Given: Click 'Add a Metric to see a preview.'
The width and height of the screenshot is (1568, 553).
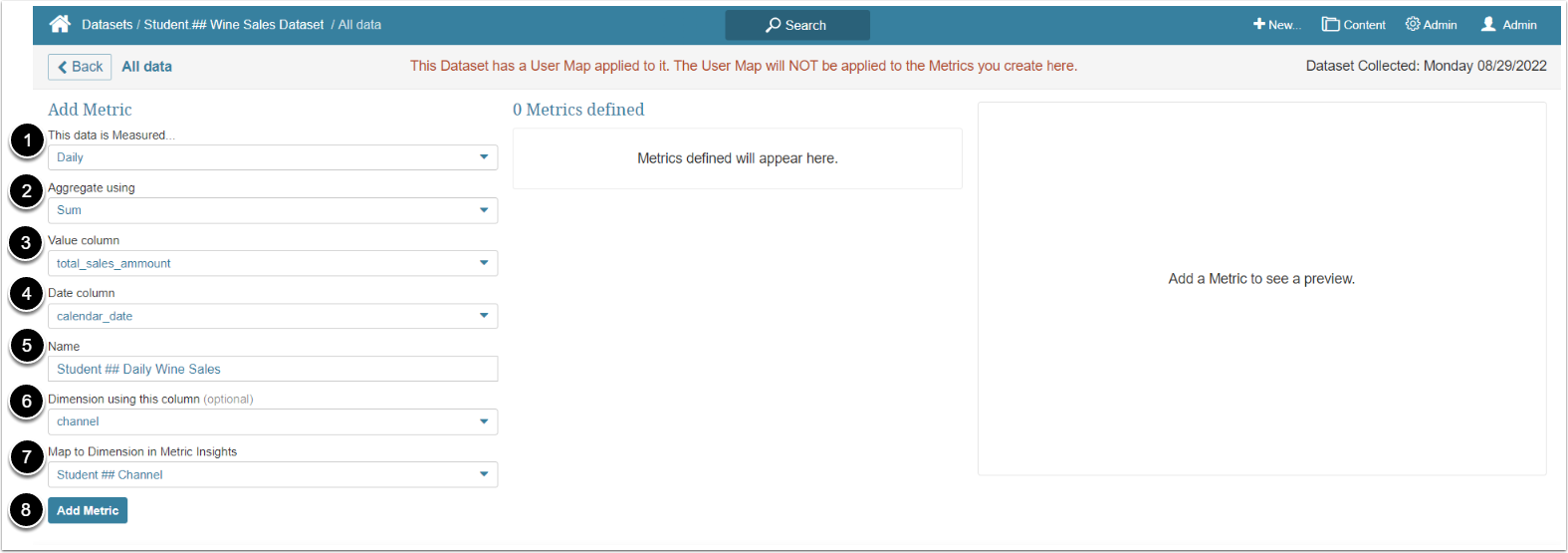Looking at the screenshot, I should click(x=1261, y=279).
